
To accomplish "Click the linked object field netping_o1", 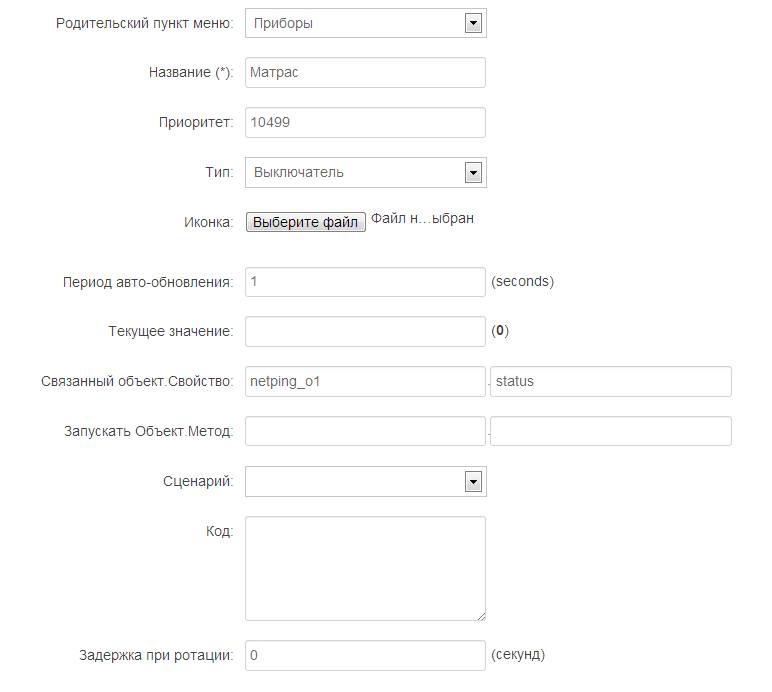I will (365, 381).
